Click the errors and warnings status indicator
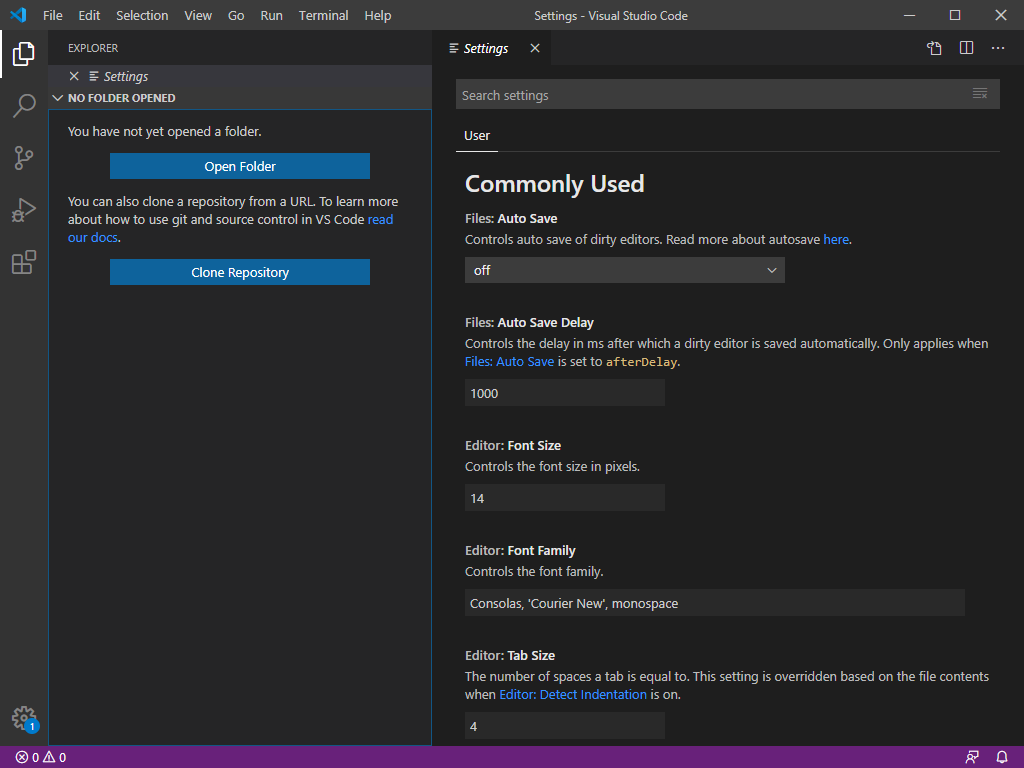Screen dimensions: 1024x768 coord(41,758)
